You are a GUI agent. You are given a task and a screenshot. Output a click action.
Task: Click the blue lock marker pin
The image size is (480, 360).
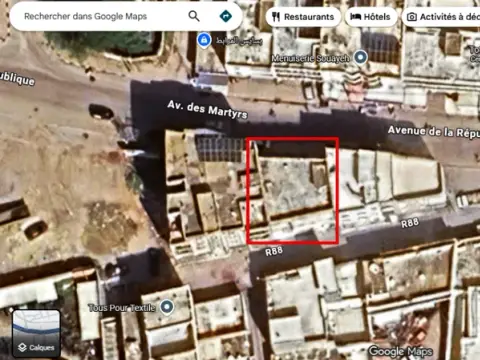pyautogui.click(x=204, y=41)
